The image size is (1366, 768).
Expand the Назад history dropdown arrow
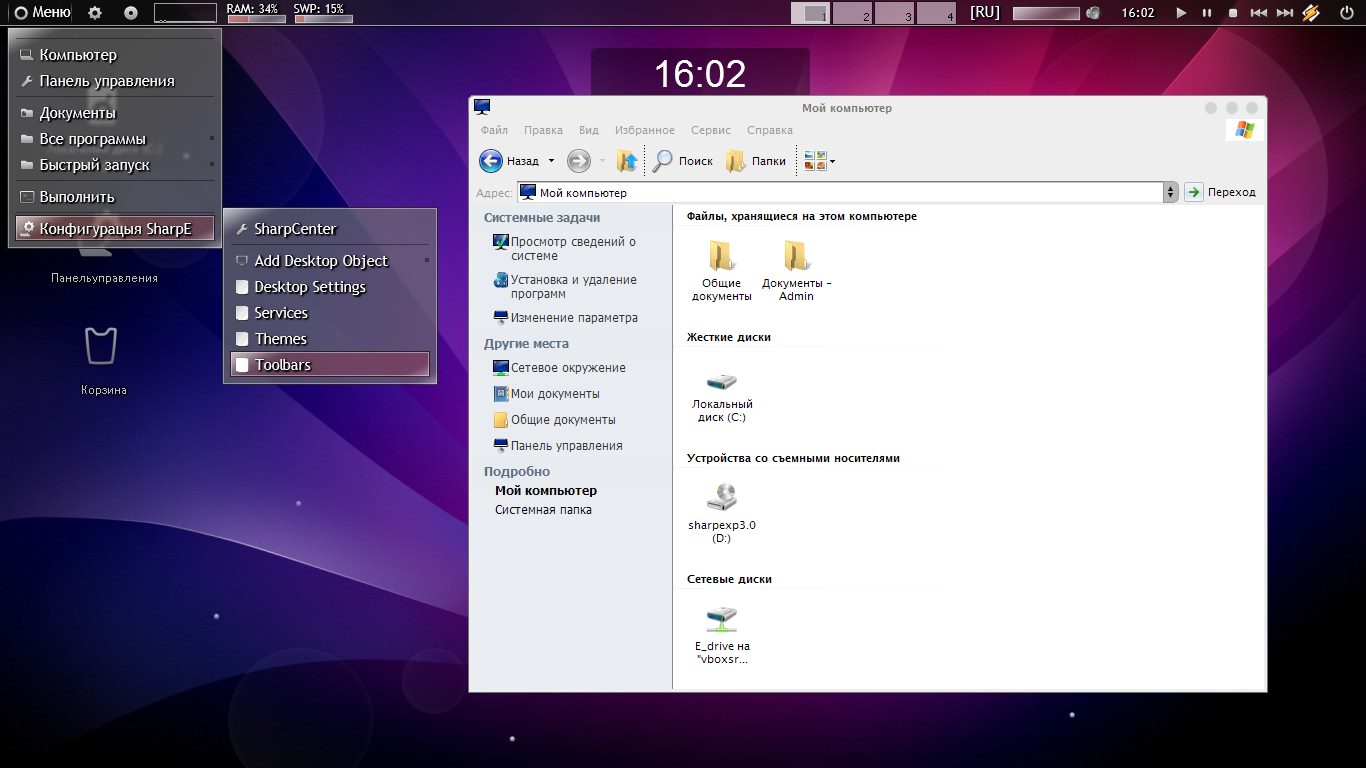coord(551,161)
